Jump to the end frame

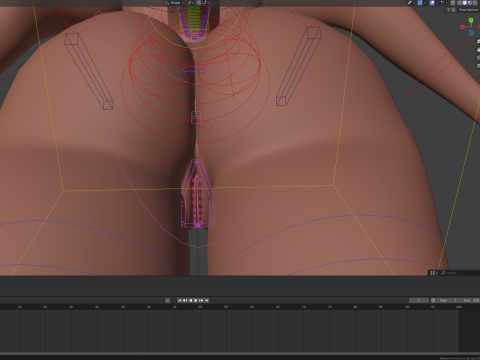206,300
